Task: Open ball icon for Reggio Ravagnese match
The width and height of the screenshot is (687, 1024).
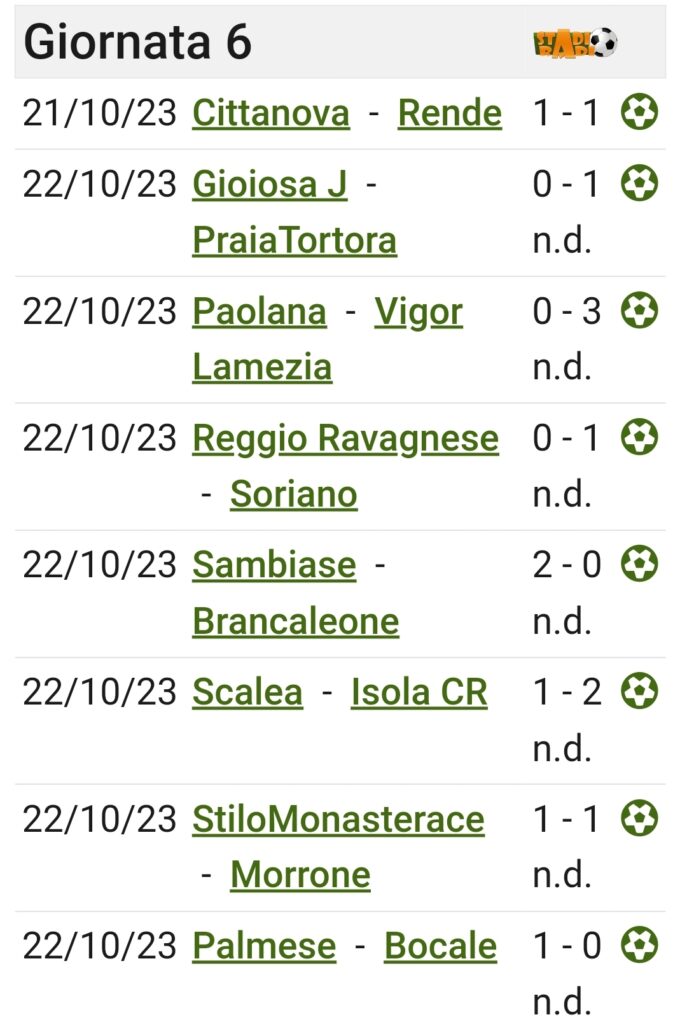Action: 639,437
